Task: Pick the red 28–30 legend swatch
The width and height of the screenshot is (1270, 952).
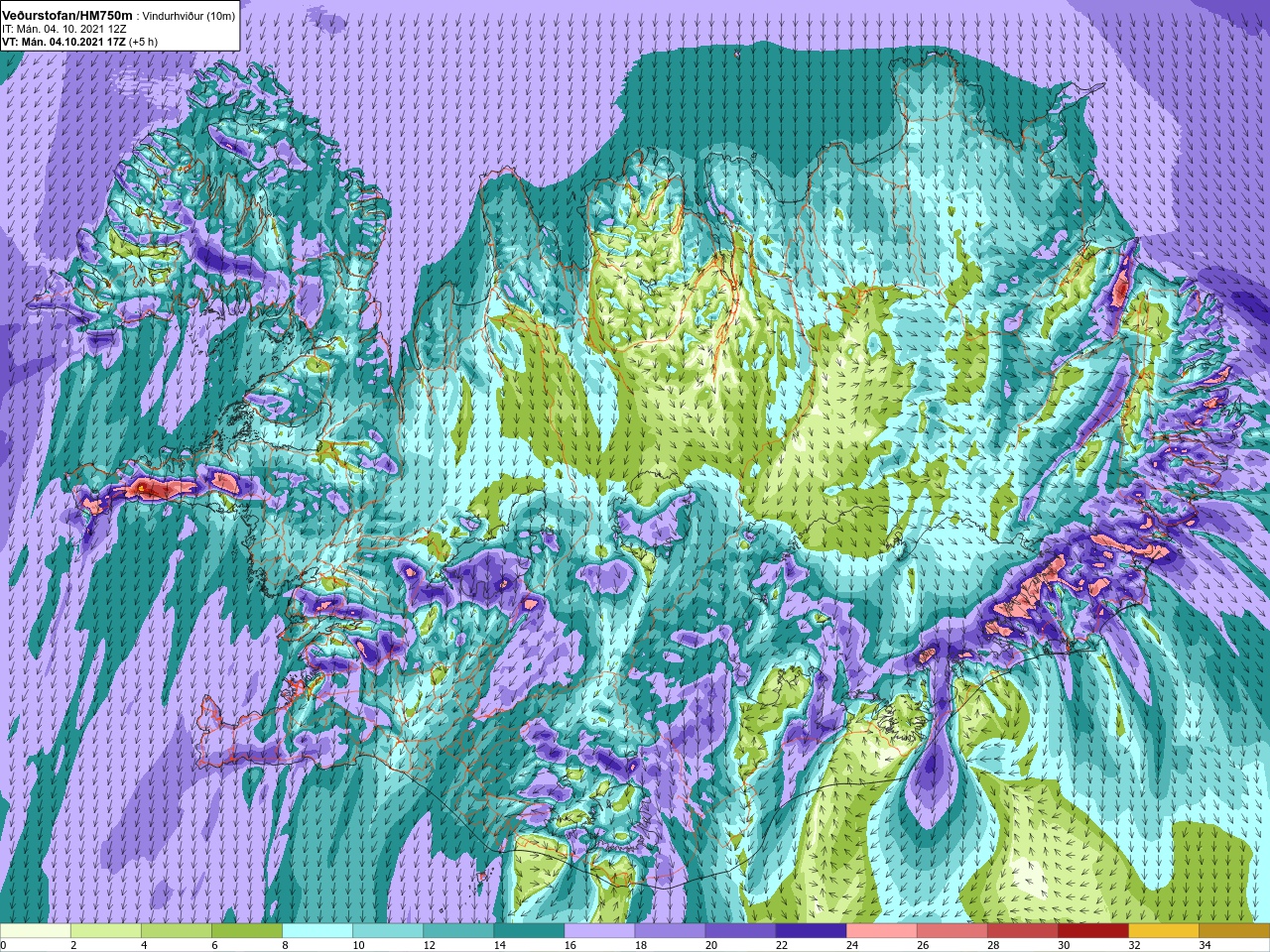Action: point(1022,931)
